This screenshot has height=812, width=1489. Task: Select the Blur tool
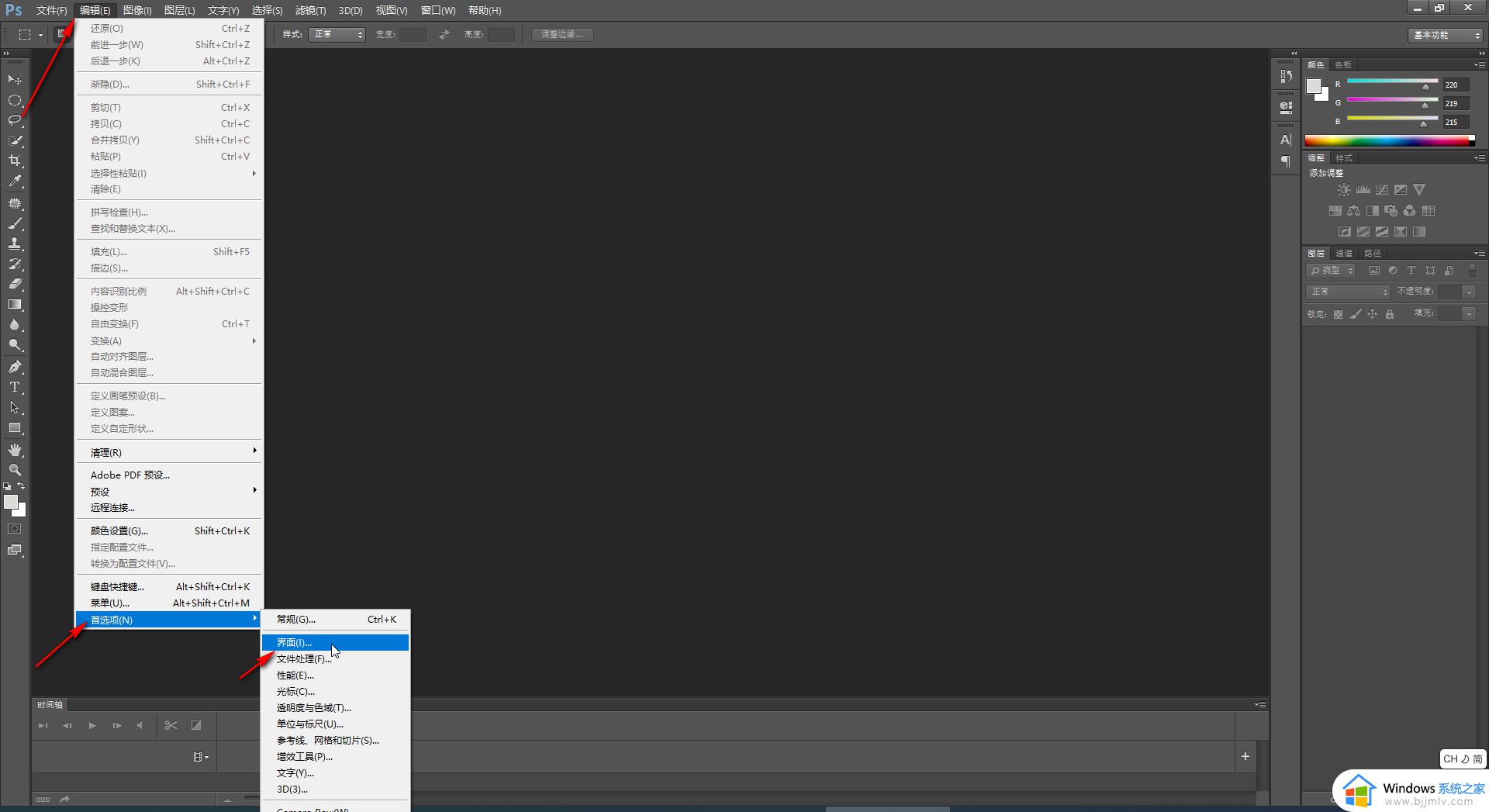(x=15, y=324)
